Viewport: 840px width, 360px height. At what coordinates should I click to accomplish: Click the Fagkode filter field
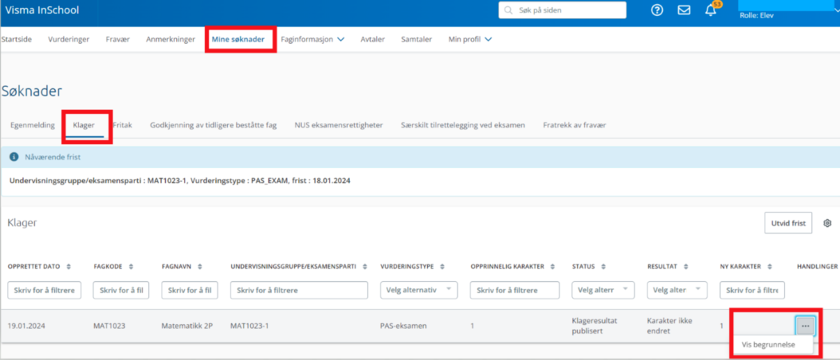tap(121, 290)
